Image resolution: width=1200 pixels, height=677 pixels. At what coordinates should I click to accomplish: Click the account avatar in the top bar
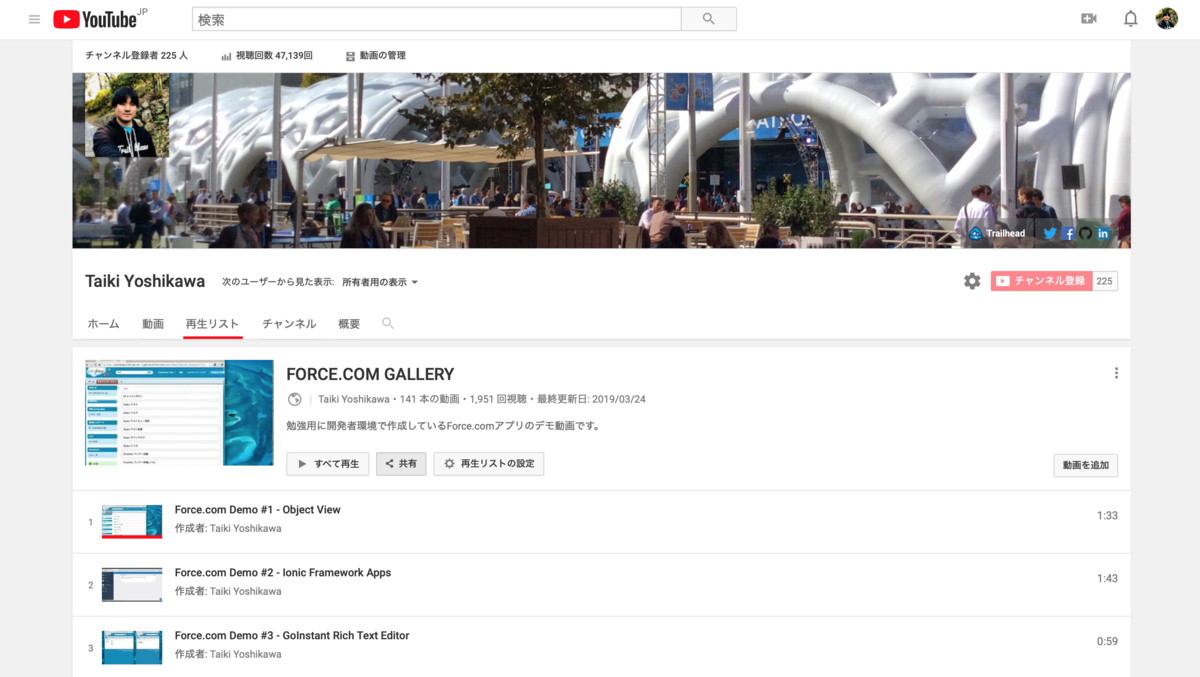click(1167, 18)
